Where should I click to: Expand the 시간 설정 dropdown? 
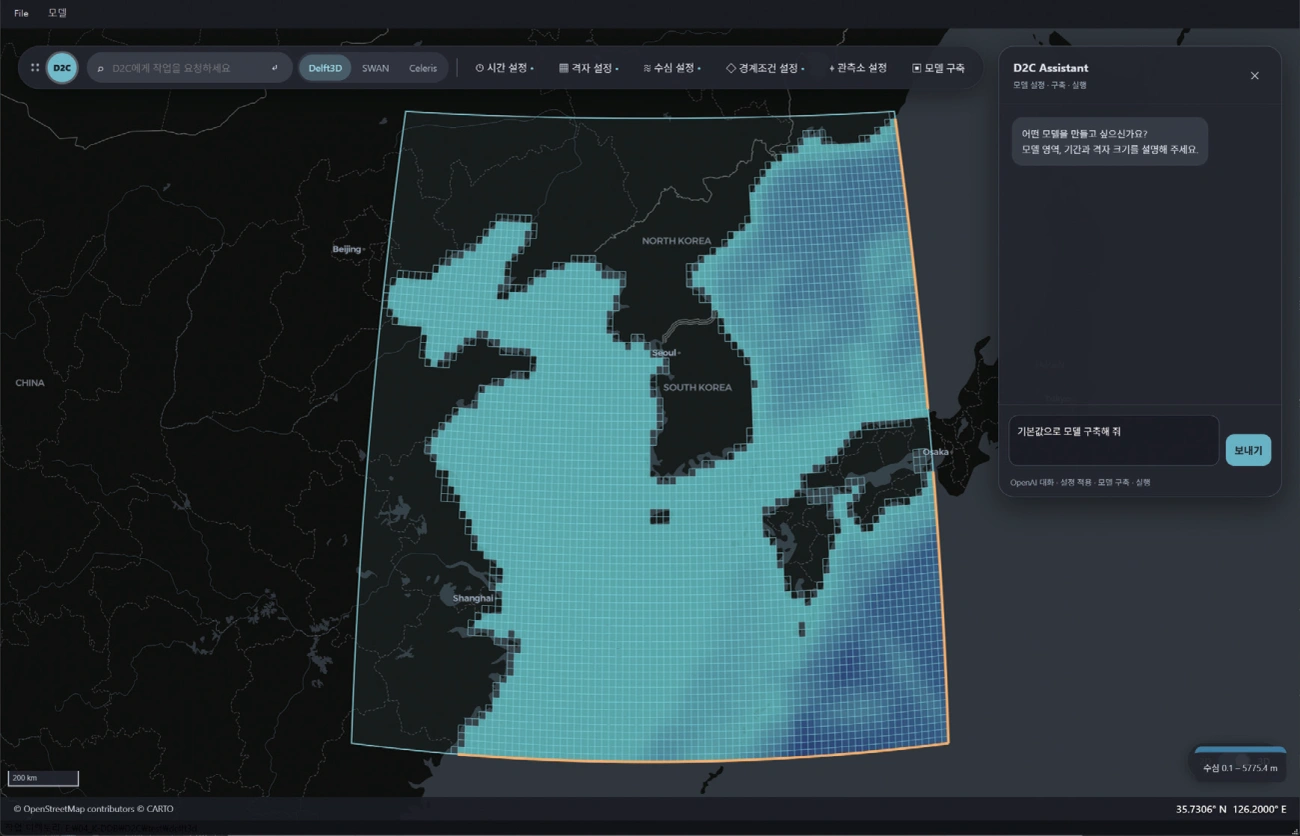click(x=504, y=68)
